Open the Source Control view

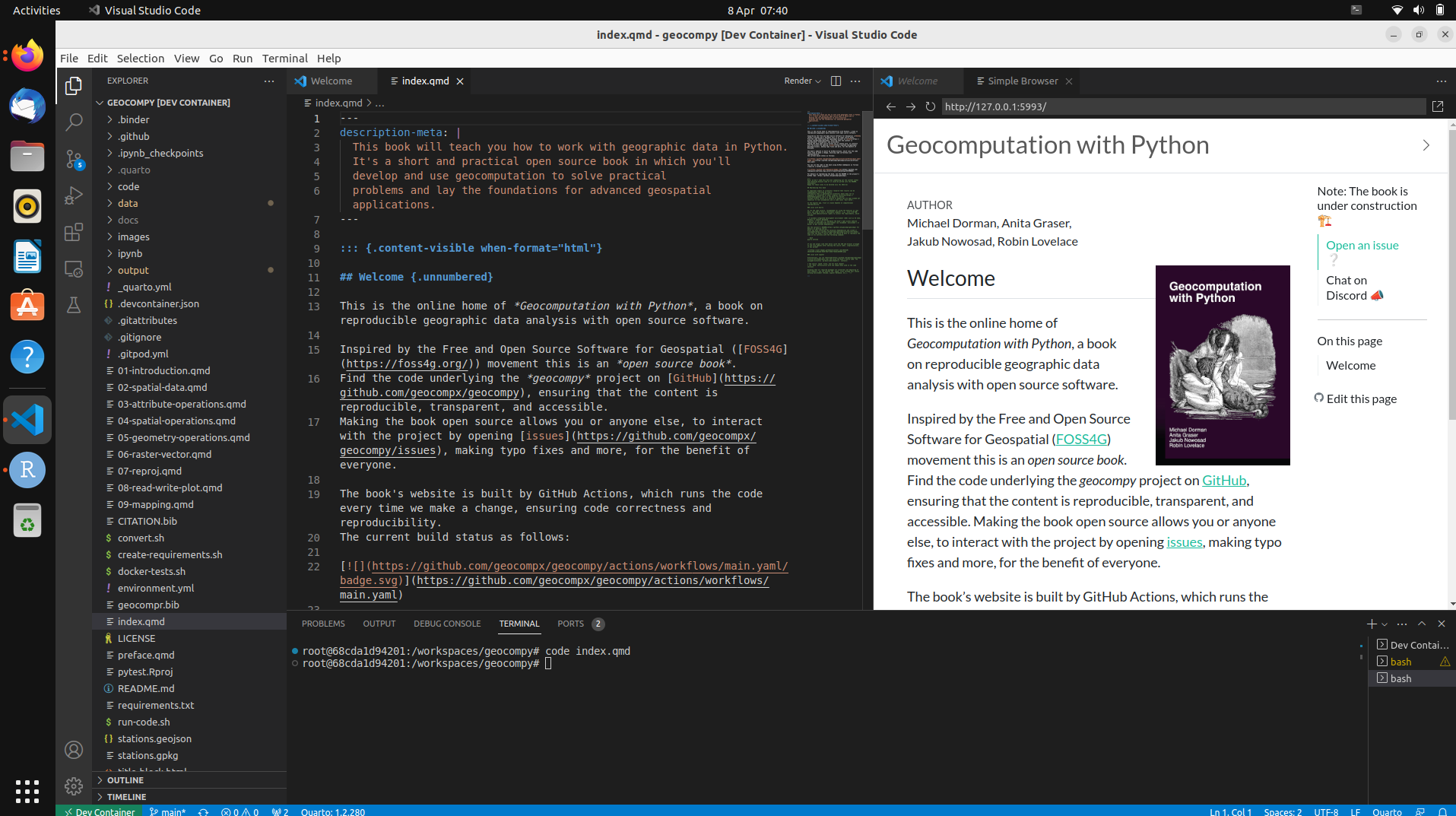point(74,159)
